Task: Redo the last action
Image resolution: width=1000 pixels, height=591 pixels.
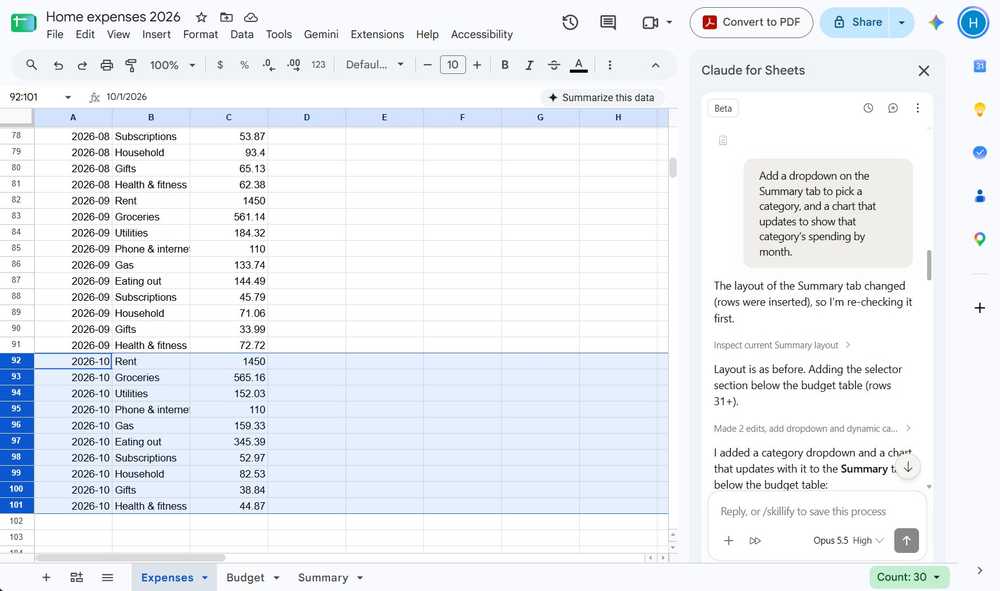Action: click(x=82, y=65)
